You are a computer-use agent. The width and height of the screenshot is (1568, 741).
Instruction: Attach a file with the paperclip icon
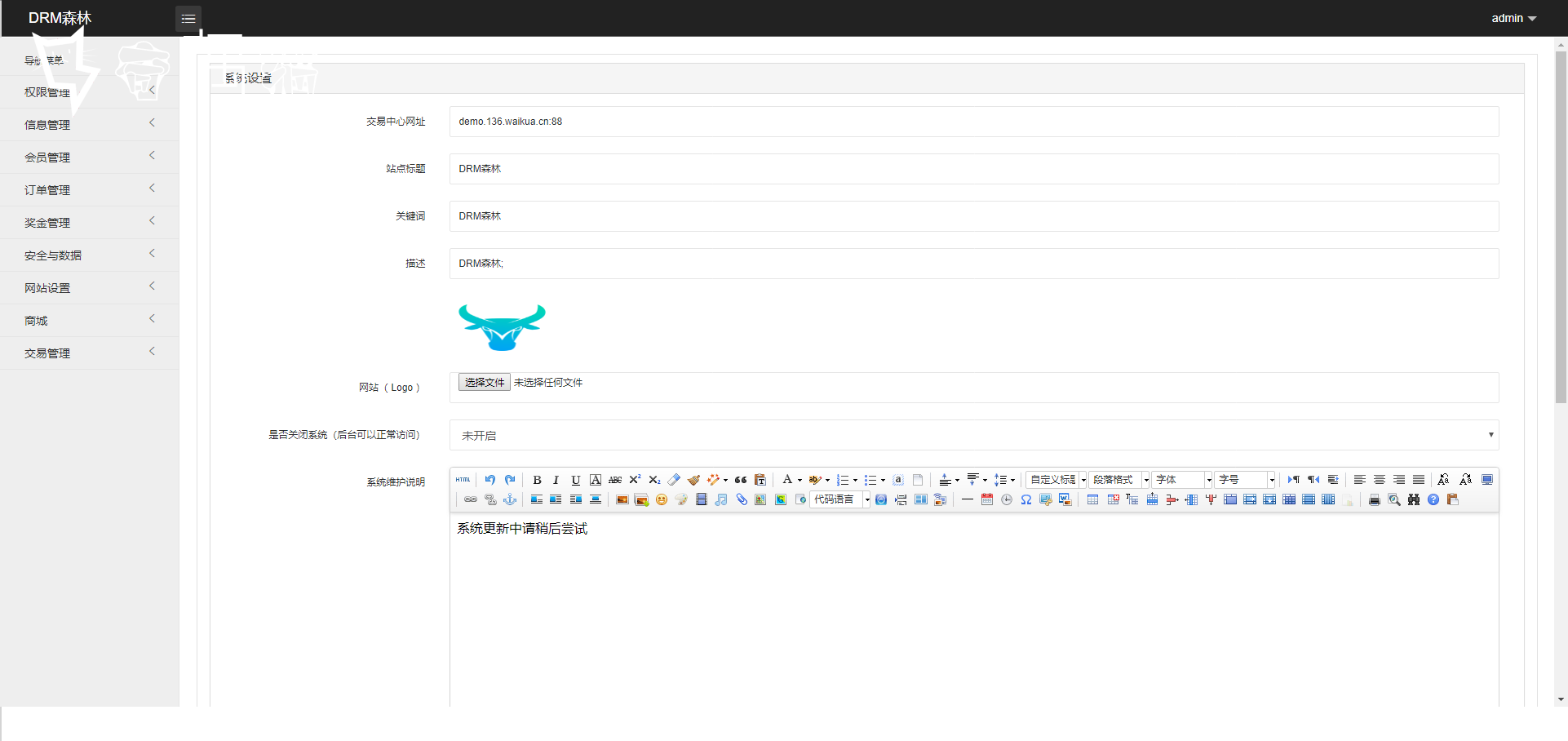pos(742,499)
